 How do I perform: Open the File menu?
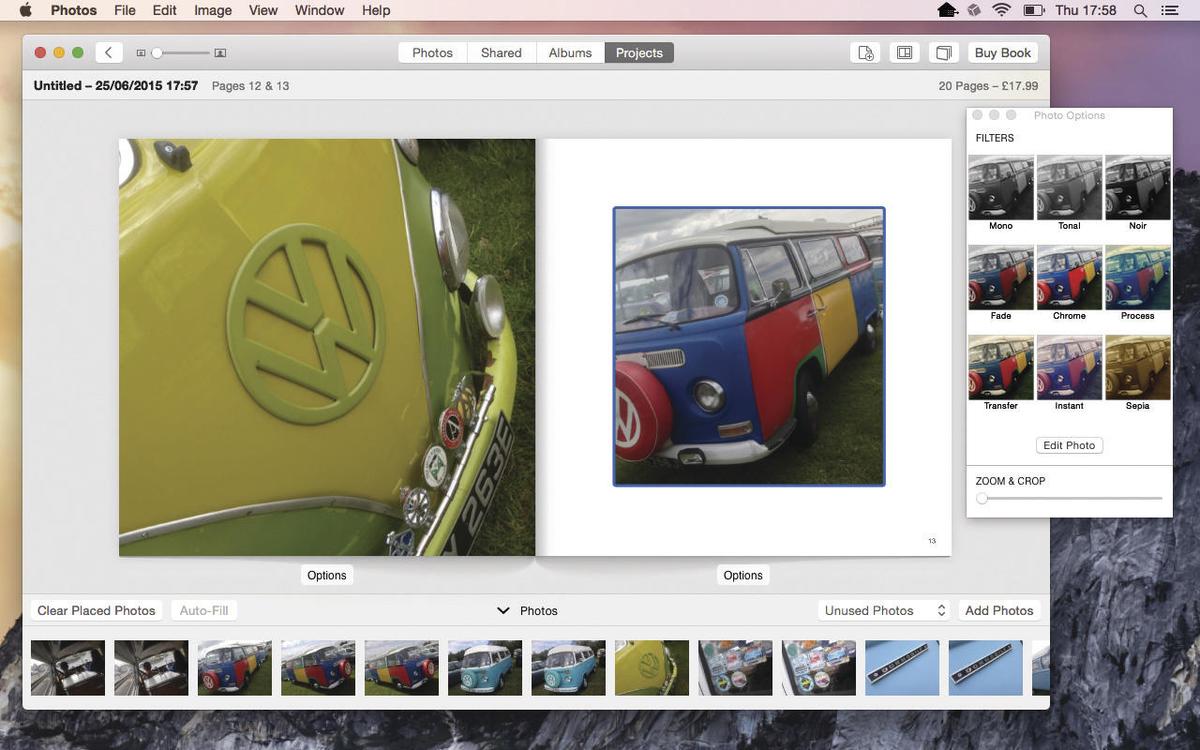pos(125,10)
